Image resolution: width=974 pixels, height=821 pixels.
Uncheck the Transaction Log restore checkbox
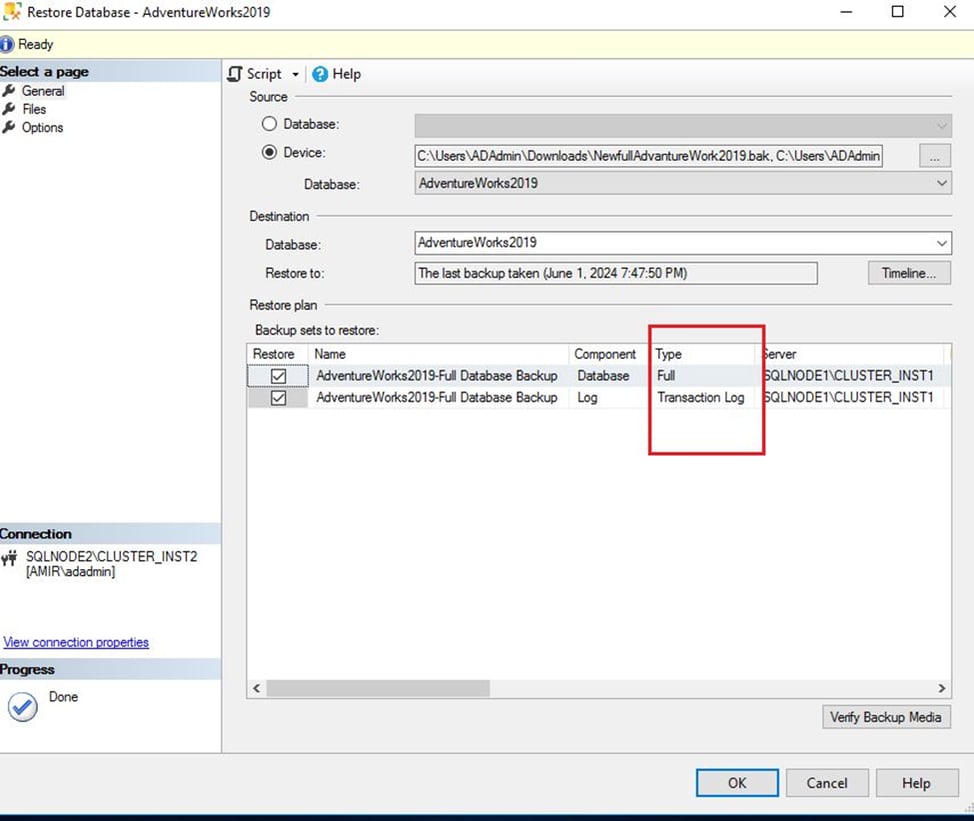(277, 397)
